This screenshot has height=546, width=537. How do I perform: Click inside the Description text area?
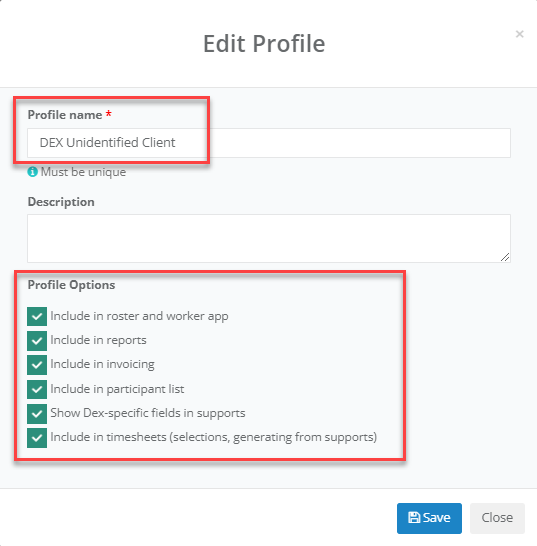[x=269, y=239]
